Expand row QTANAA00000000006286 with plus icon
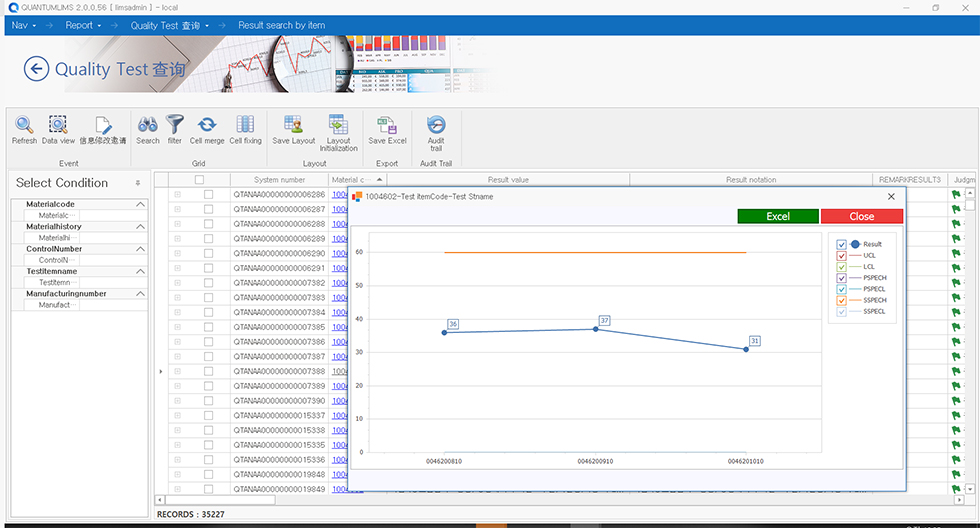This screenshot has height=528, width=980. pyautogui.click(x=178, y=195)
